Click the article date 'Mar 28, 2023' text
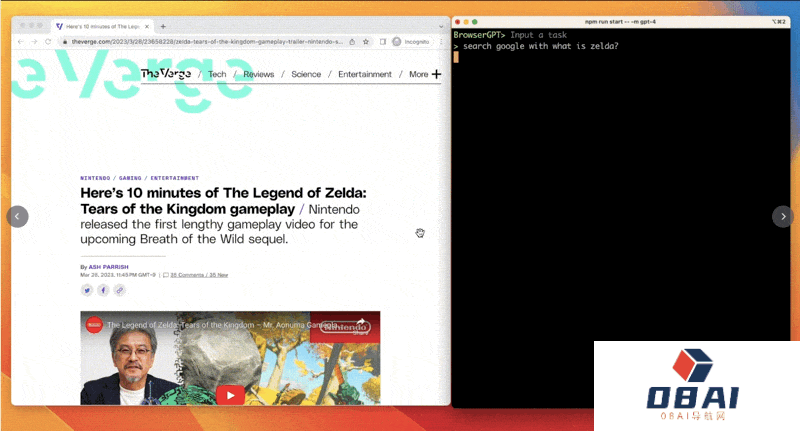The width and height of the screenshot is (800, 431). (x=118, y=275)
